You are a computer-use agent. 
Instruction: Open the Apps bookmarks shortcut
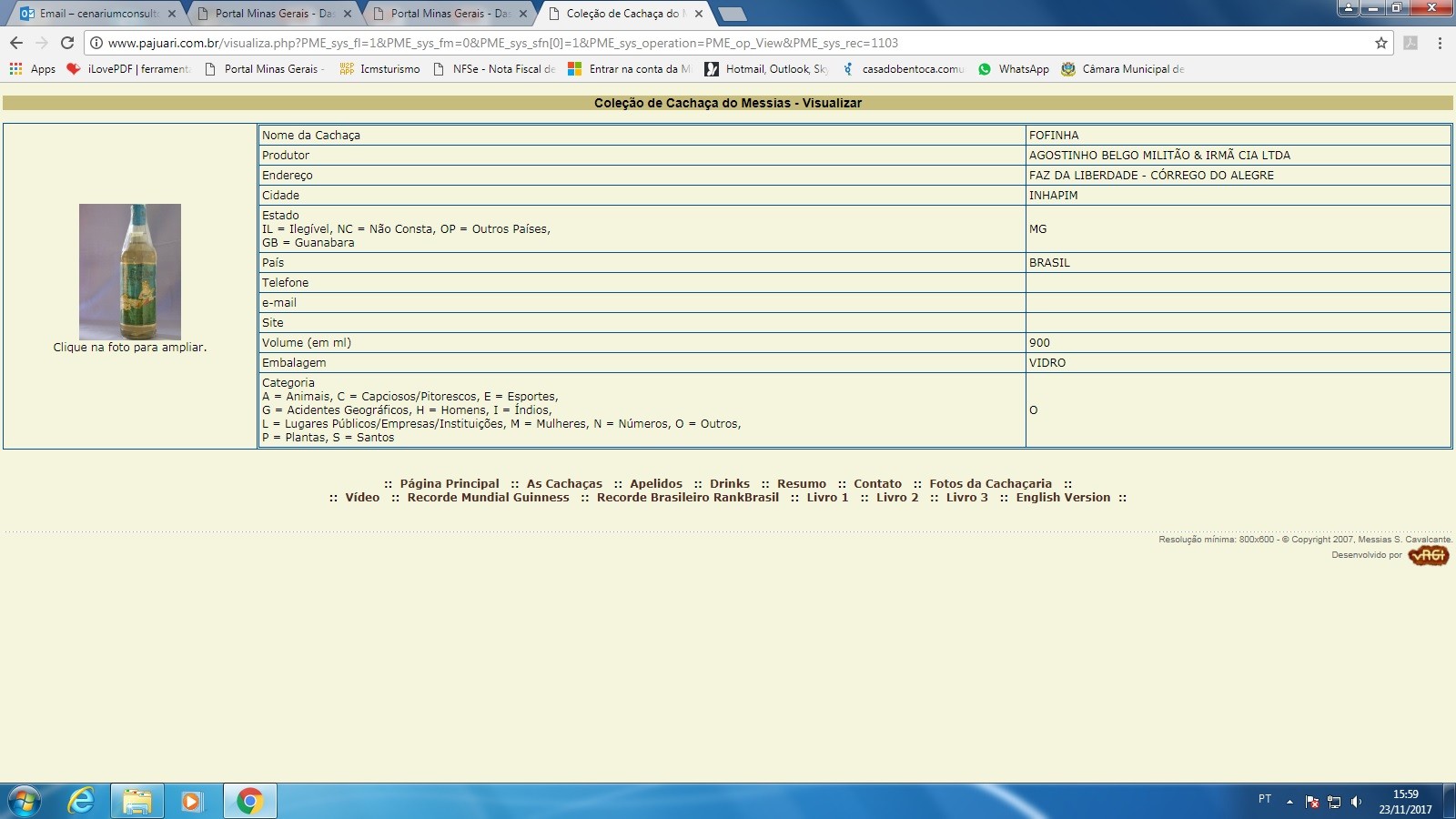(33, 69)
